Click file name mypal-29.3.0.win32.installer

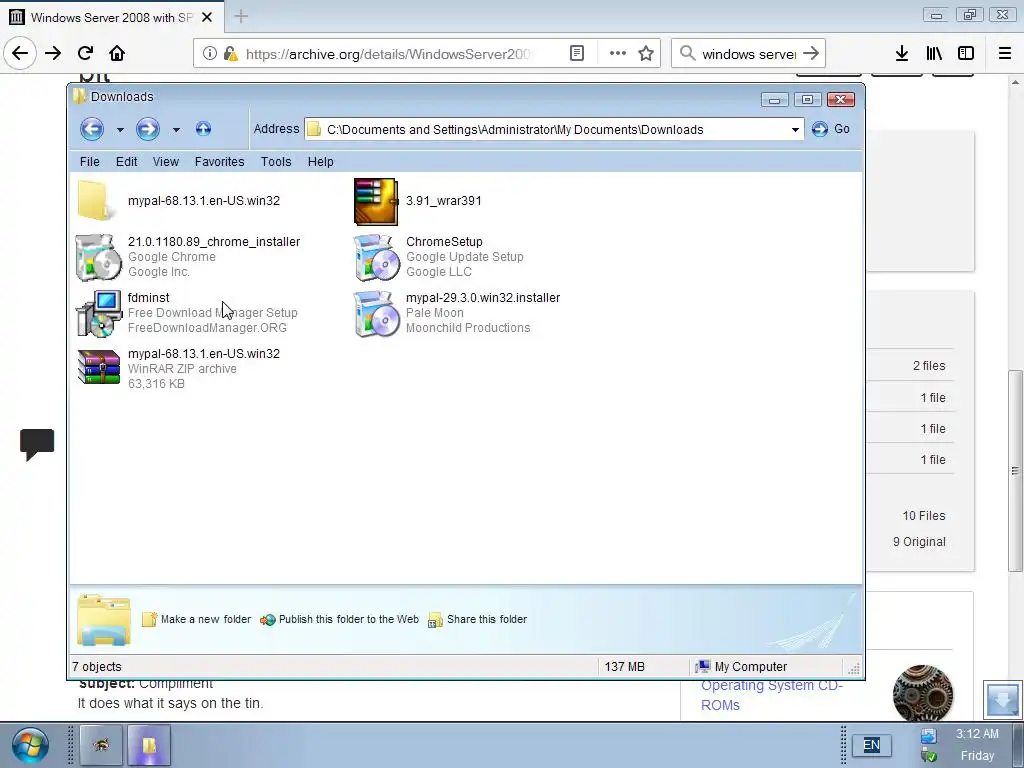[483, 298]
